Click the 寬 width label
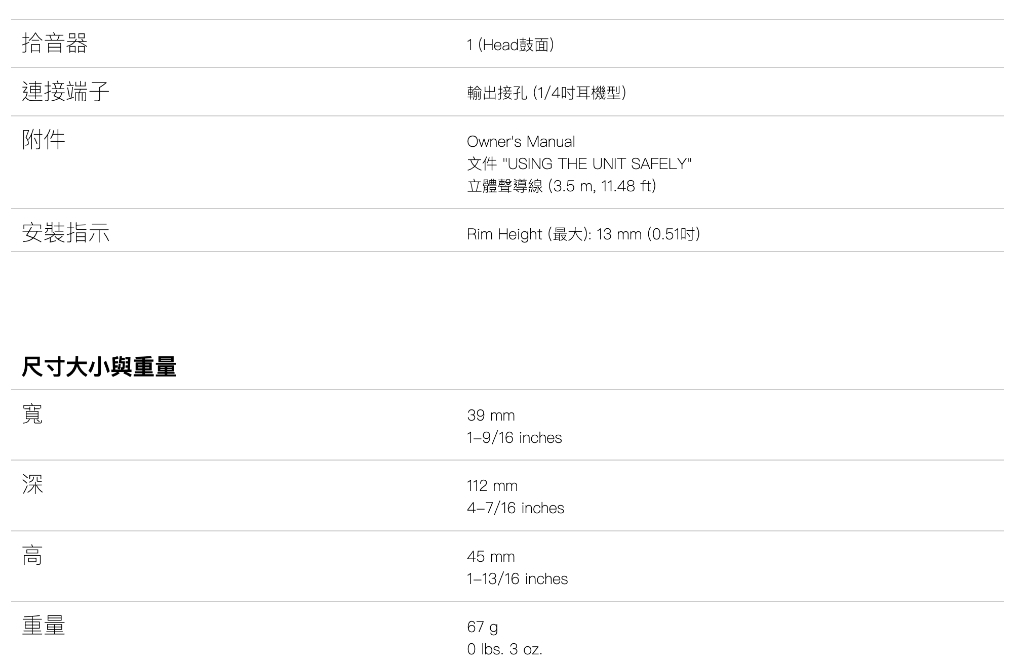Image resolution: width=1024 pixels, height=665 pixels. (33, 414)
